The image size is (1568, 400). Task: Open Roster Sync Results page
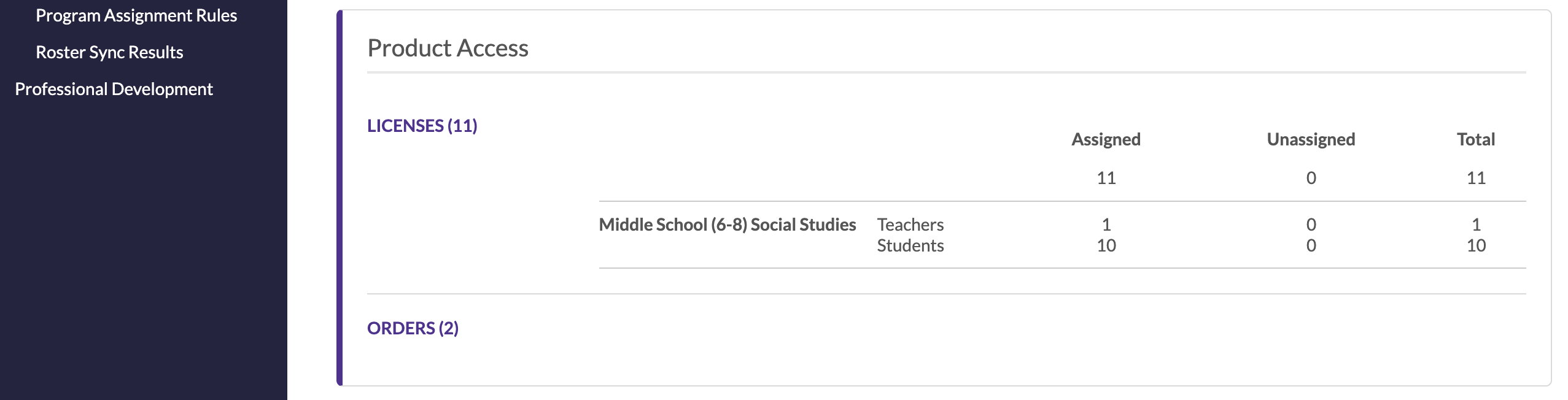[x=109, y=53]
